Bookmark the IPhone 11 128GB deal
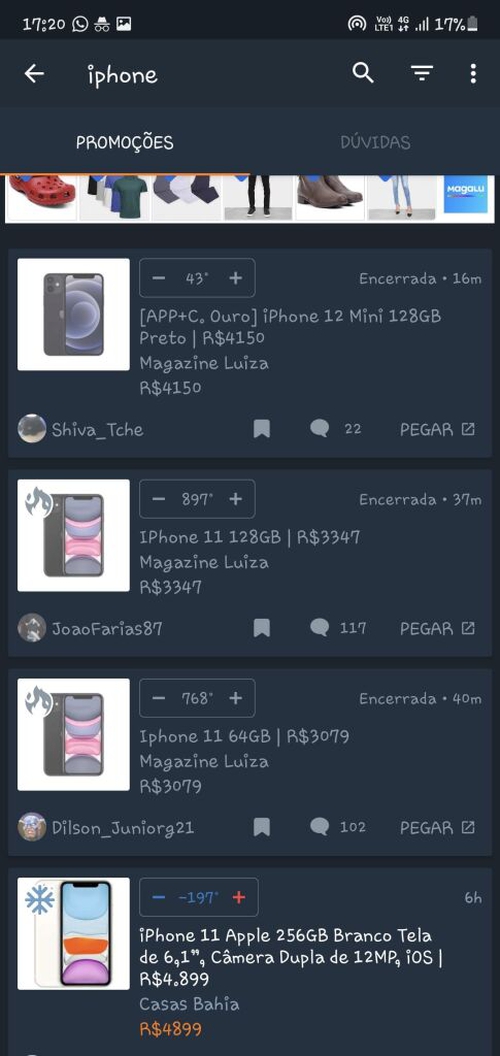The height and width of the screenshot is (1056, 500). tap(261, 628)
